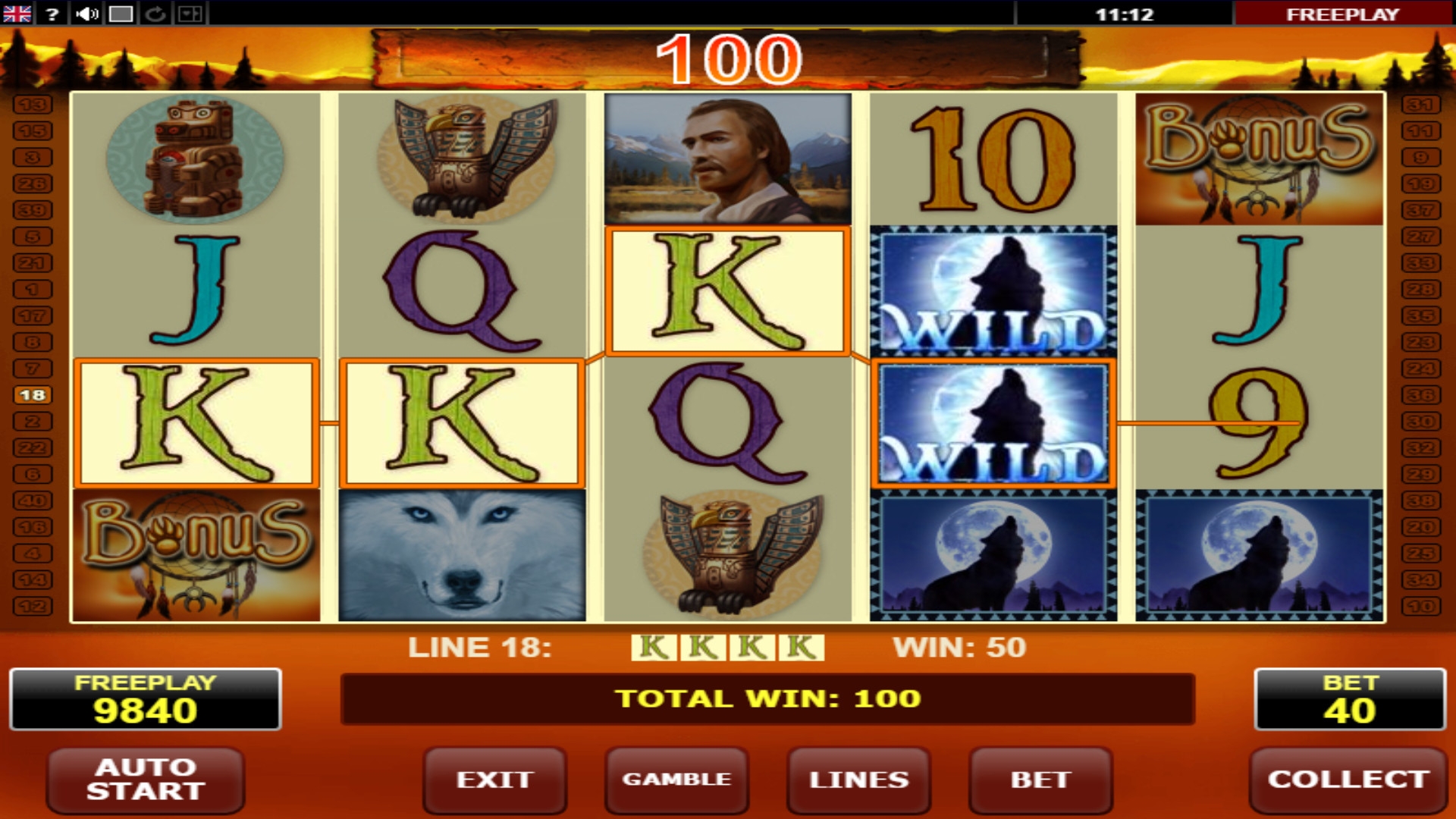Open the BET selector button
The image size is (1456, 819).
(1040, 780)
